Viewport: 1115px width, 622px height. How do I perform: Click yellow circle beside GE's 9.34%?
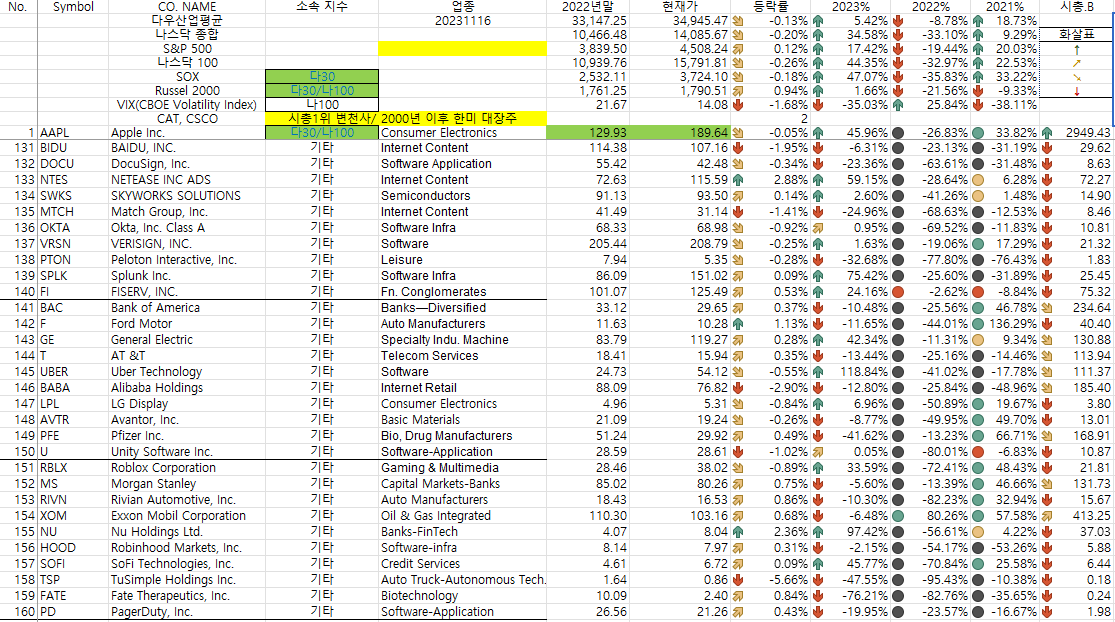pos(978,340)
